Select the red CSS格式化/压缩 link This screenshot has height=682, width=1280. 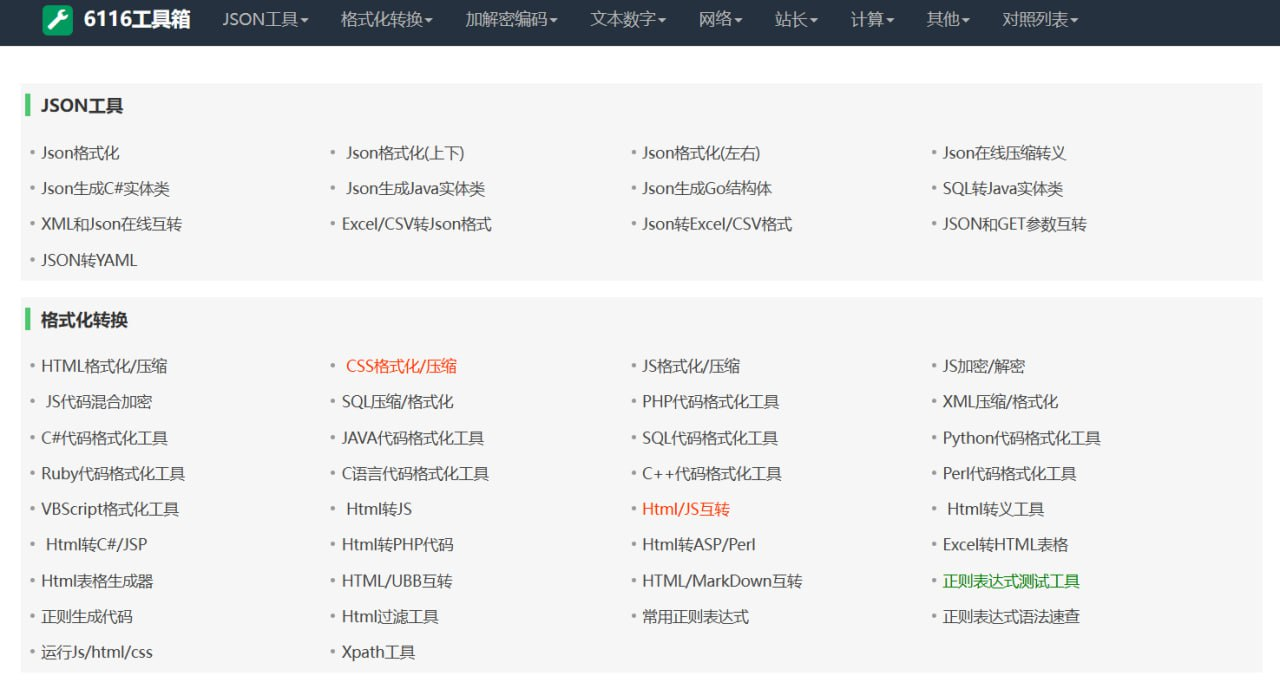click(401, 367)
